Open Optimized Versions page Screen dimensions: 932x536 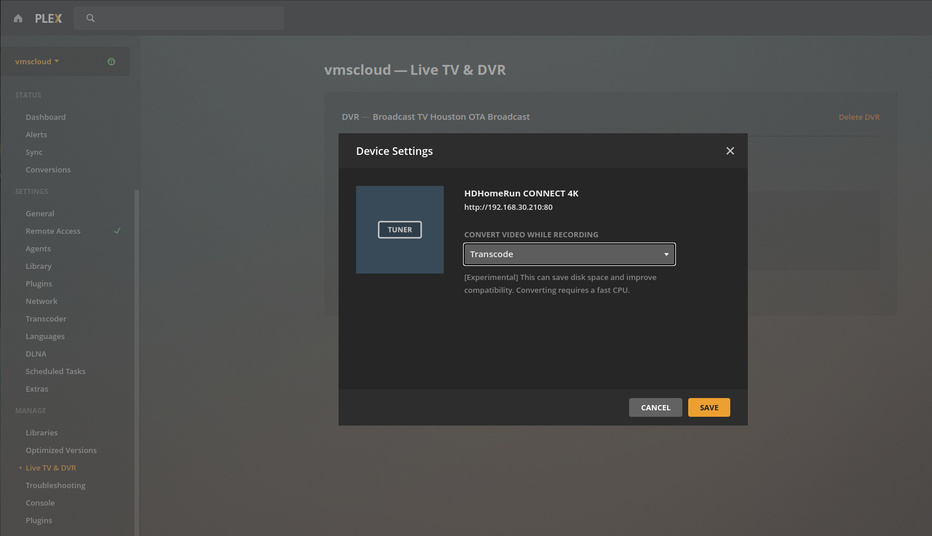[61, 450]
